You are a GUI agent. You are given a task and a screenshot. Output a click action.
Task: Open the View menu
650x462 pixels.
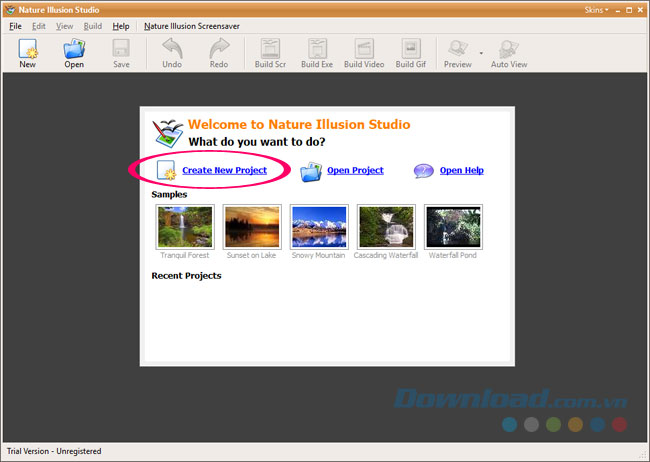[64, 26]
